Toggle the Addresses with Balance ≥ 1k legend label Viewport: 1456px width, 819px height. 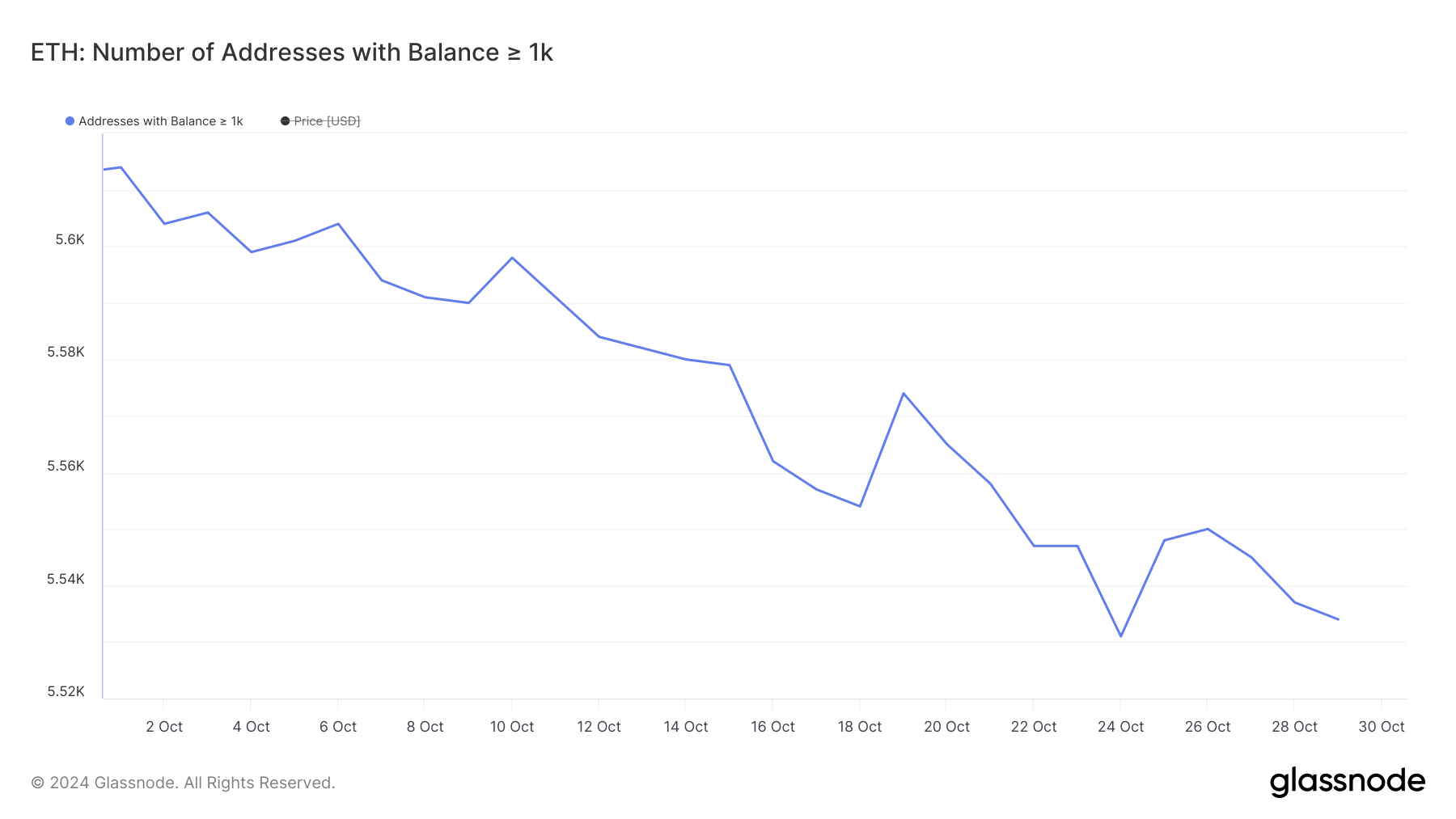[x=160, y=121]
